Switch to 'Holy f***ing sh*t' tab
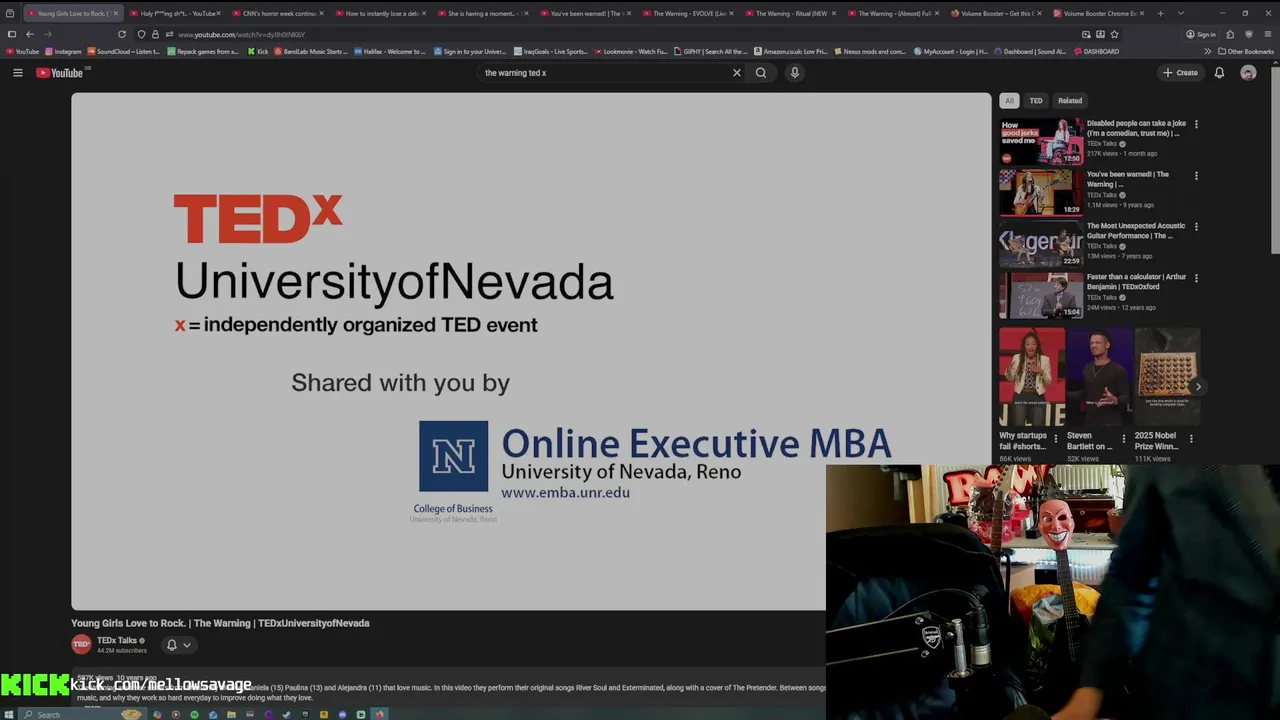Screen dimensions: 1280x720 click(x=174, y=13)
